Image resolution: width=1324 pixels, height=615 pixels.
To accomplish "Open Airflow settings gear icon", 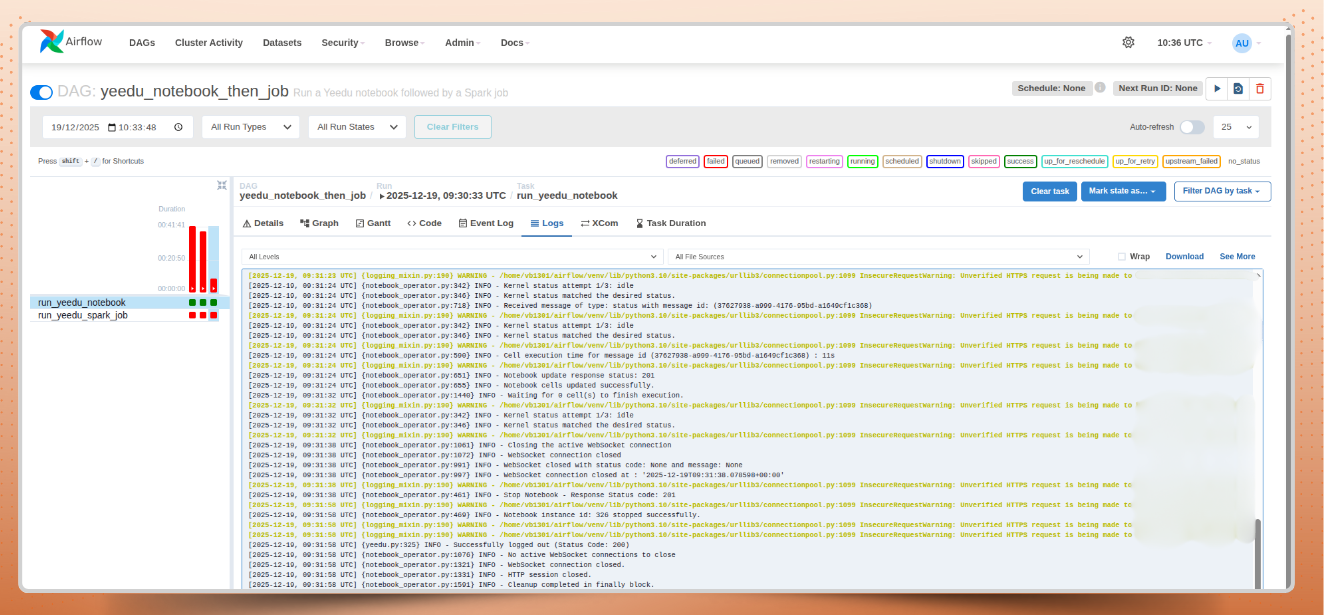I will [1128, 42].
